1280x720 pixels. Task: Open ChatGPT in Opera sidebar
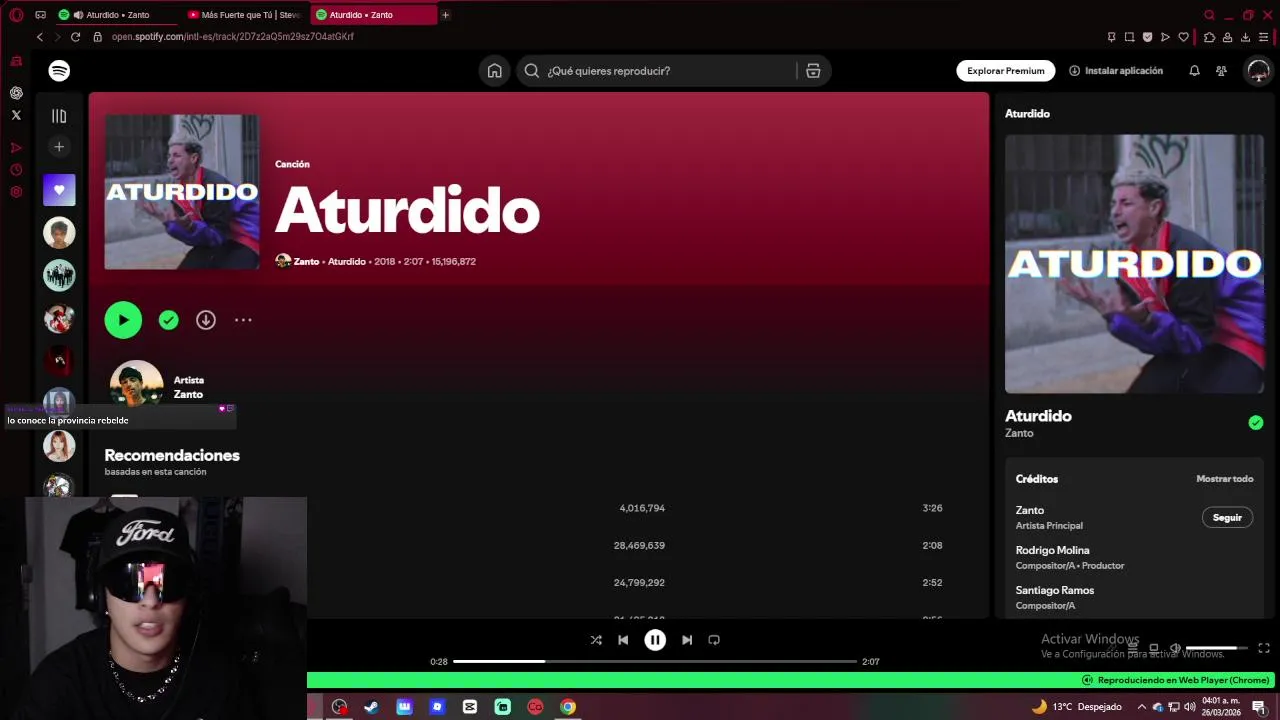[x=16, y=93]
